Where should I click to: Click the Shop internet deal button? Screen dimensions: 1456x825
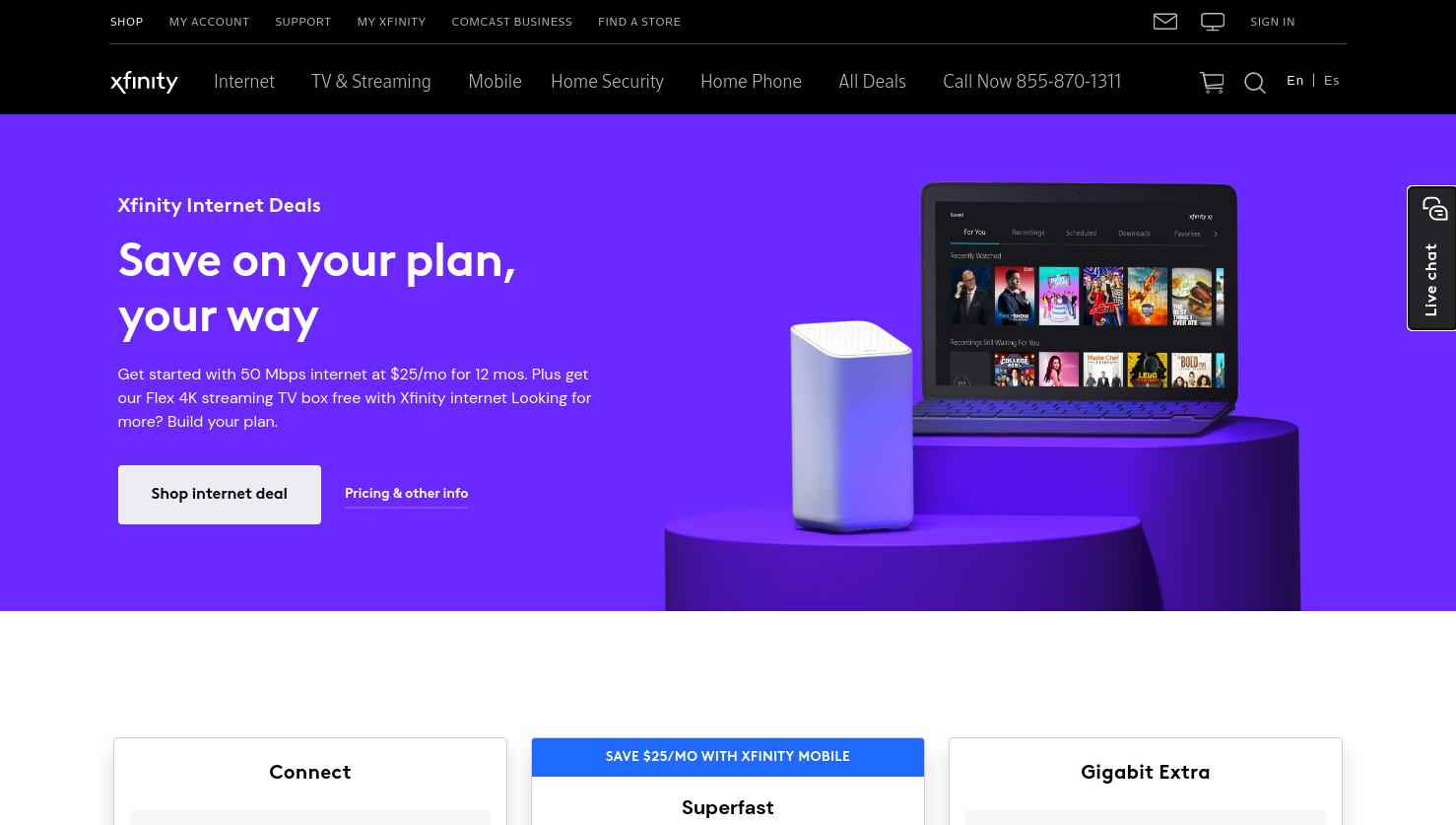point(220,495)
